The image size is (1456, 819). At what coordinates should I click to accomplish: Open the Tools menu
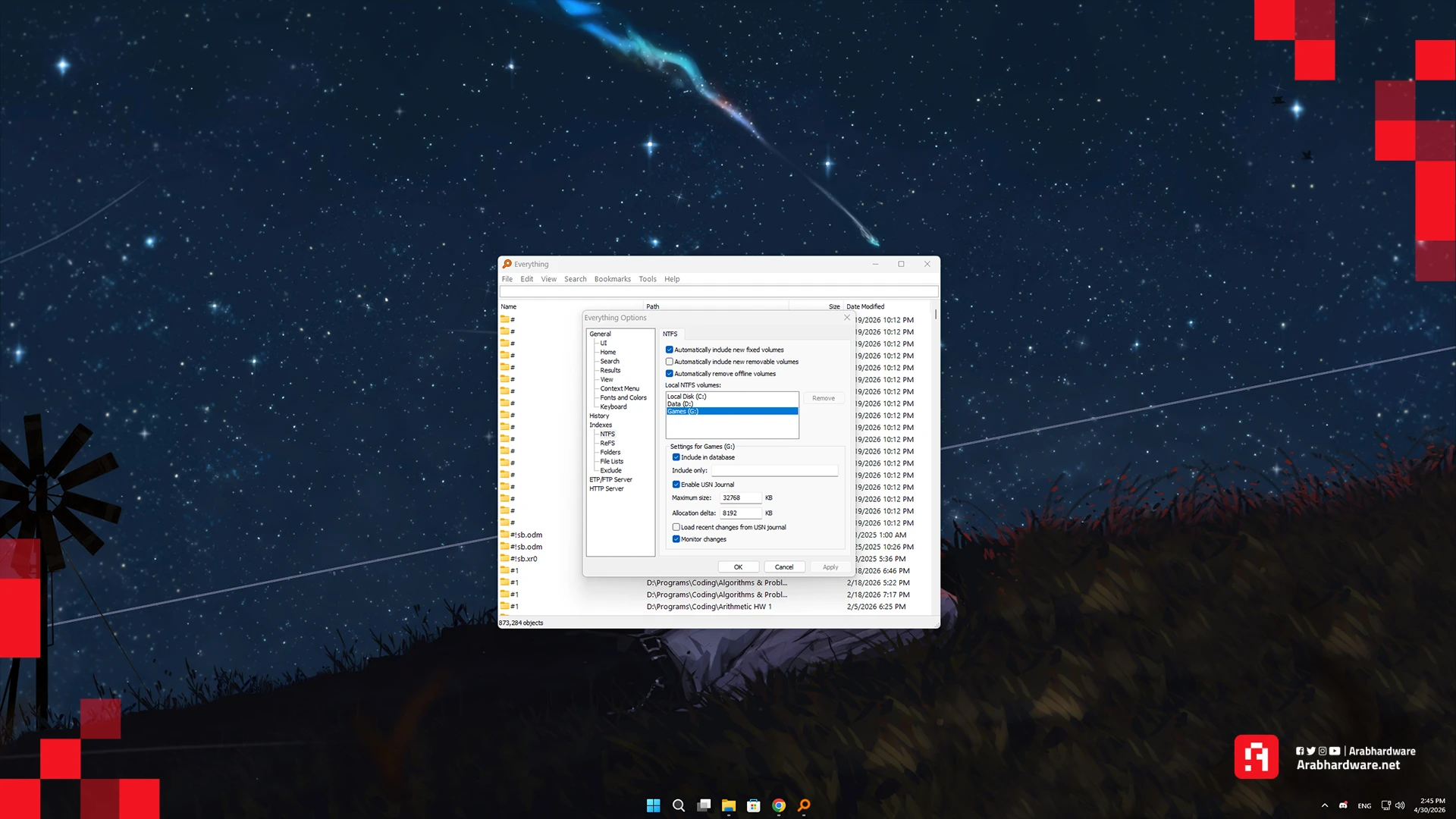[x=647, y=279]
